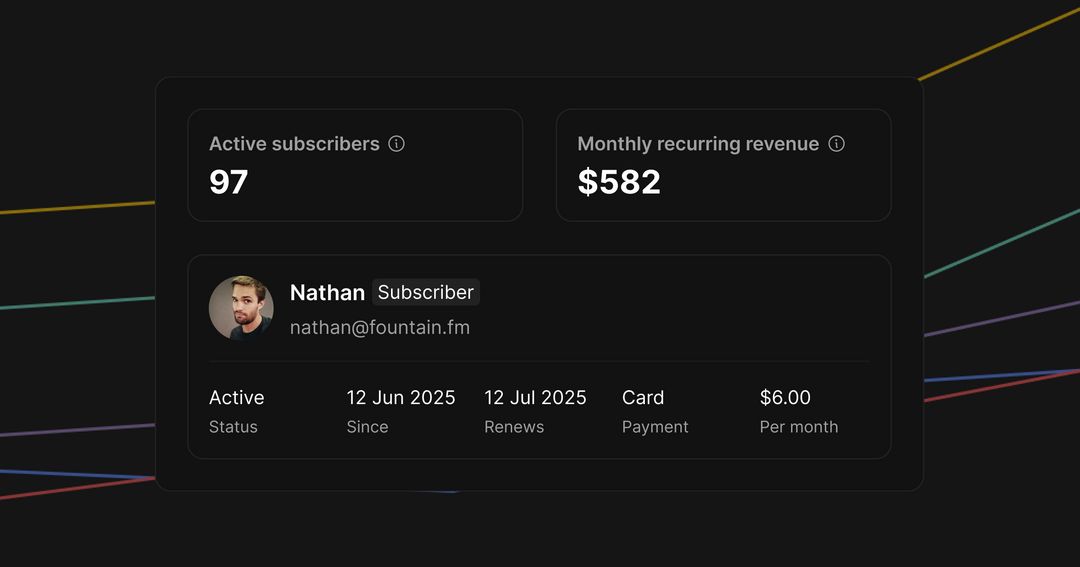Click the Payment field label
The image size is (1080, 567).
click(655, 427)
